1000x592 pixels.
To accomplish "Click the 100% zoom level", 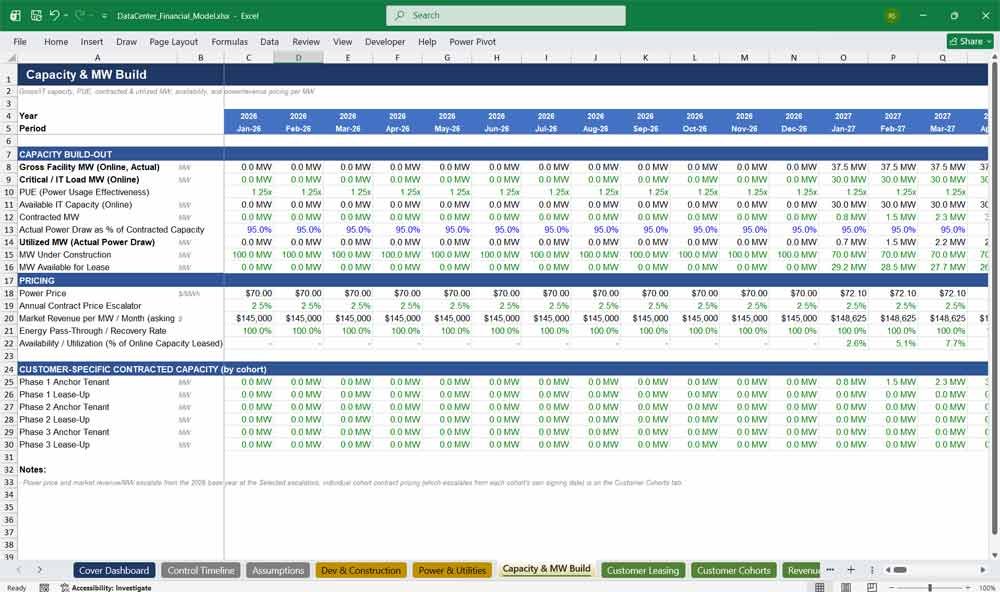I will coord(987,588).
